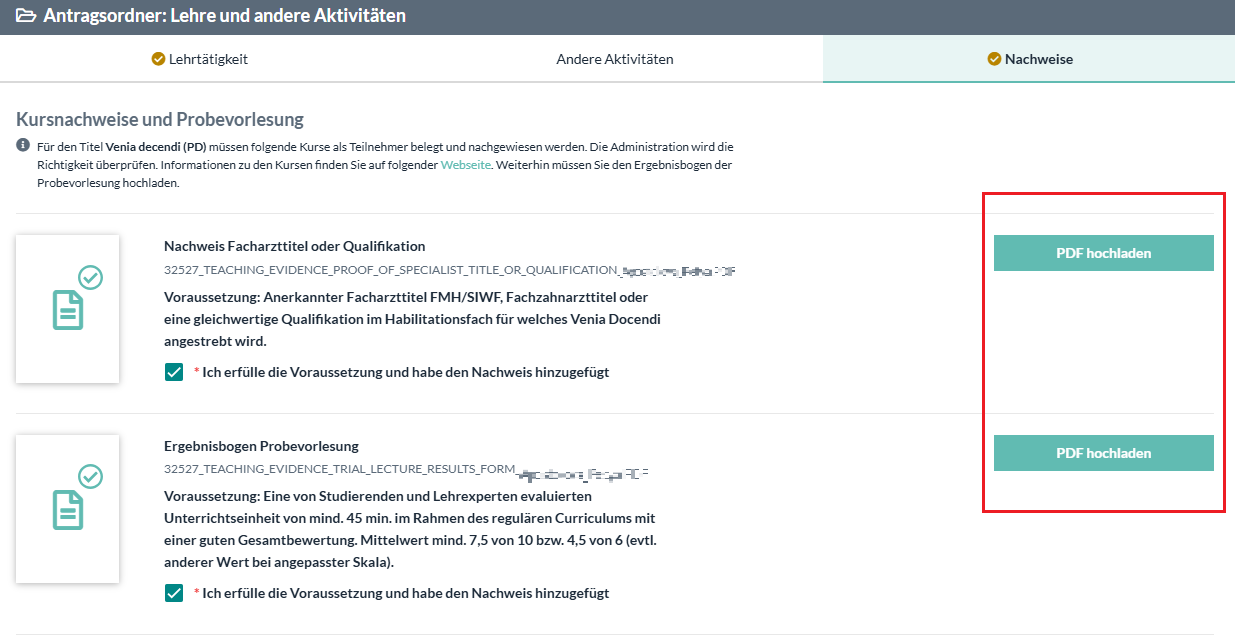Click the document icon for Nachweis Facharzttitel
Image resolution: width=1235 pixels, height=640 pixels.
point(67,311)
